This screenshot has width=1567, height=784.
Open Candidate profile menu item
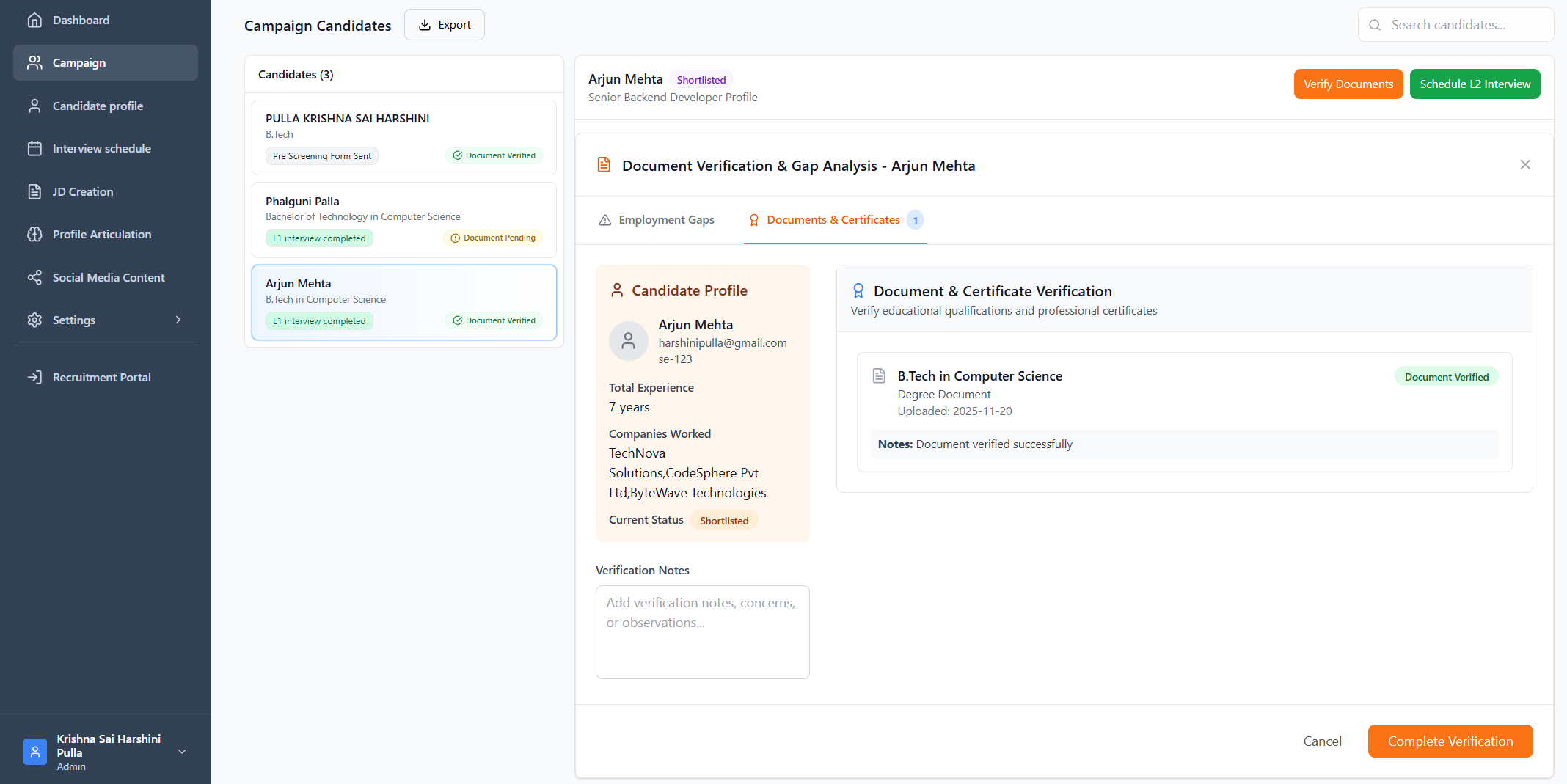point(106,106)
